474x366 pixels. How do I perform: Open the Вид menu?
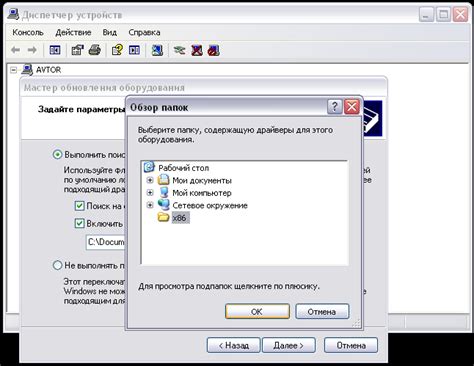(110, 32)
